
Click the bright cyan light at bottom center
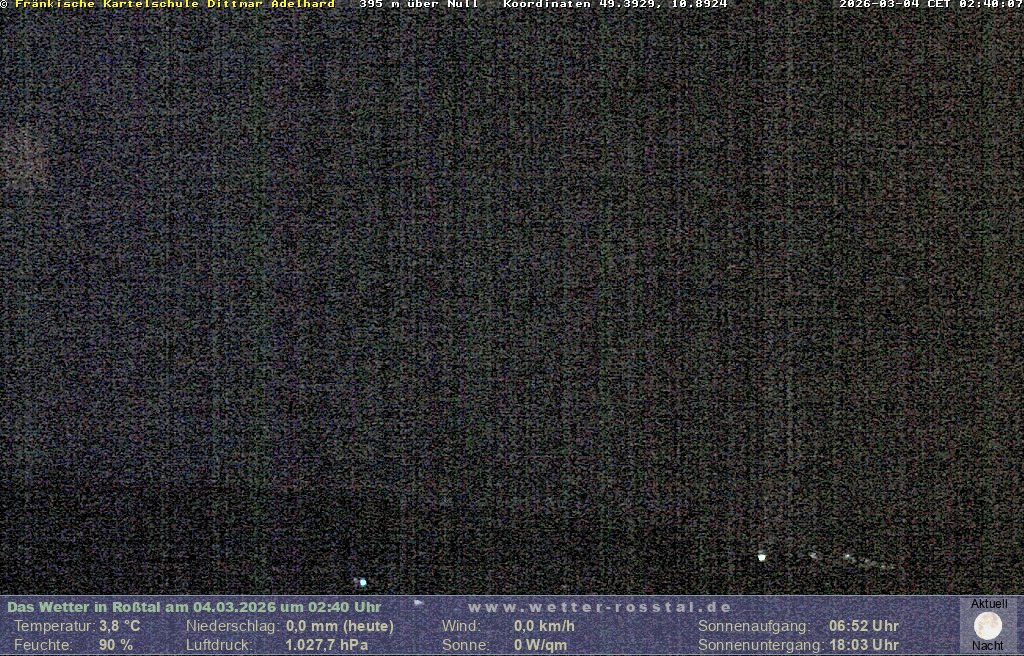point(362,582)
